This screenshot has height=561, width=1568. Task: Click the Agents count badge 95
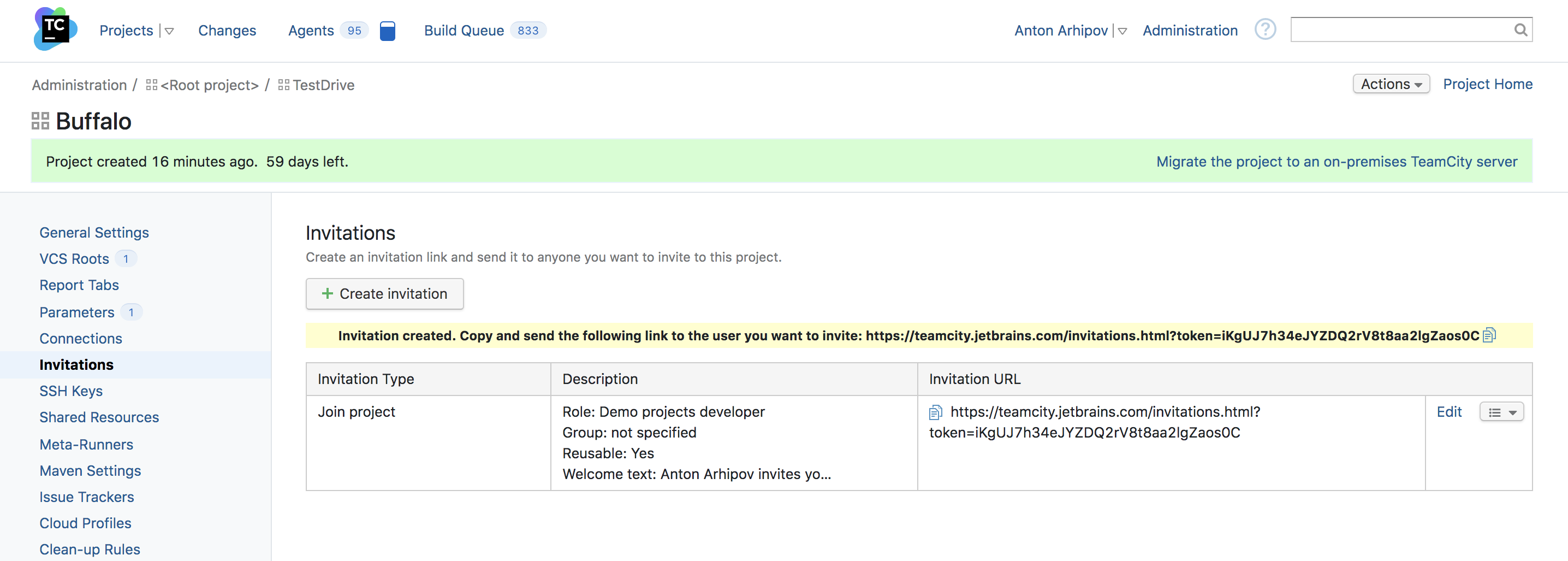click(x=354, y=31)
